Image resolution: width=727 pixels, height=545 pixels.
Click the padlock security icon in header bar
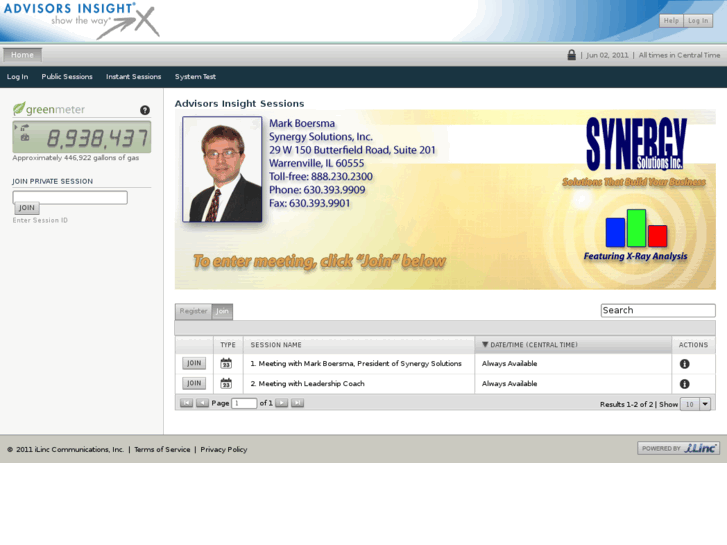572,55
